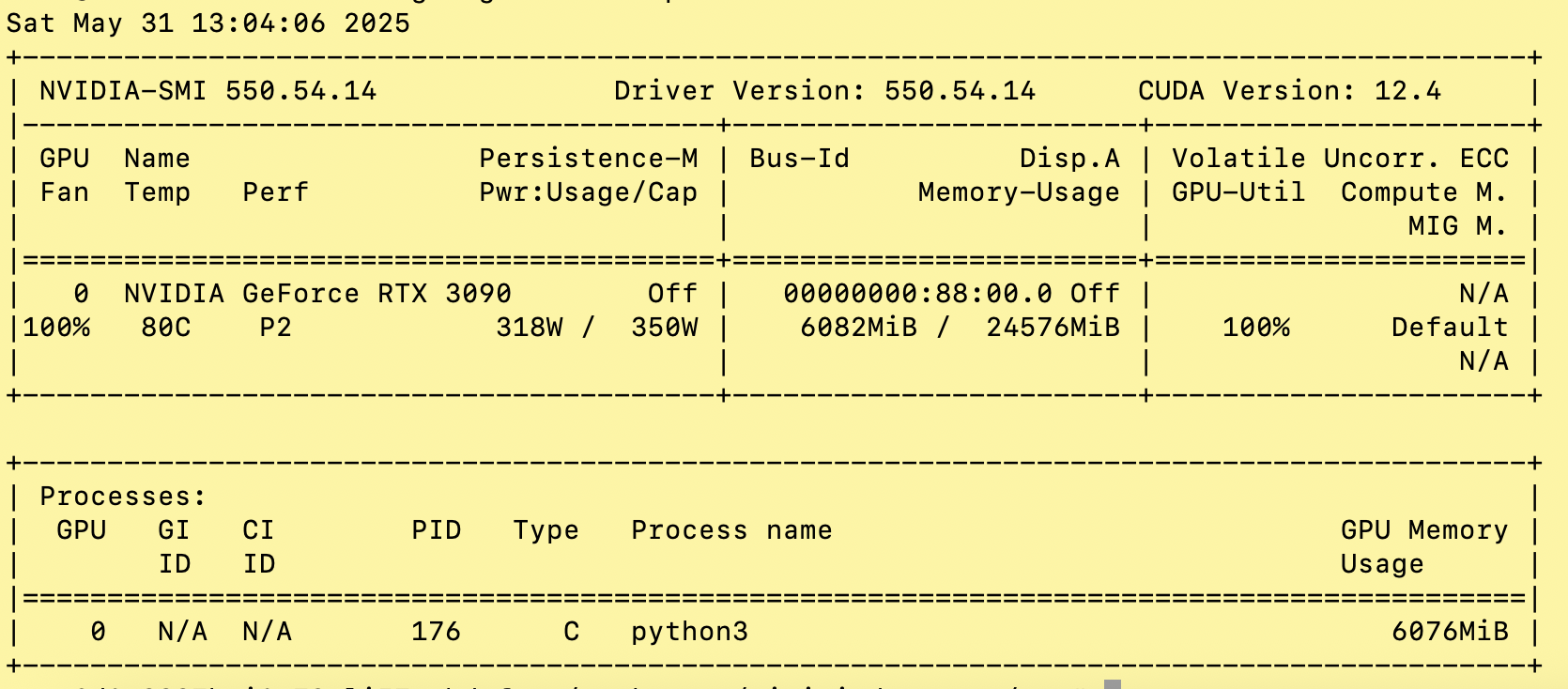Click the Processes: section heading
This screenshot has width=1568, height=689.
coord(123,497)
